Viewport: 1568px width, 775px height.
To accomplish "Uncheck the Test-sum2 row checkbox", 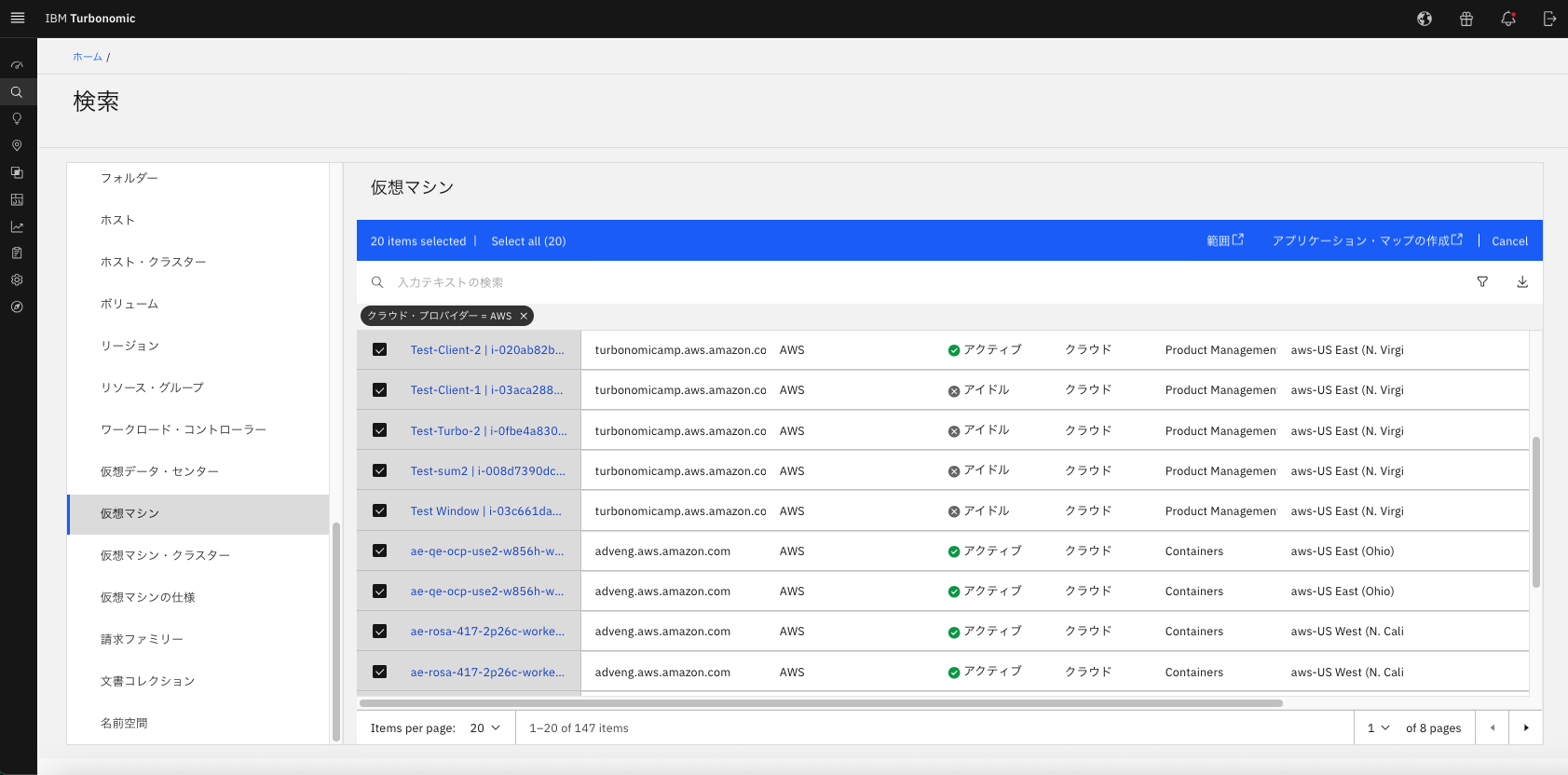I will click(380, 470).
